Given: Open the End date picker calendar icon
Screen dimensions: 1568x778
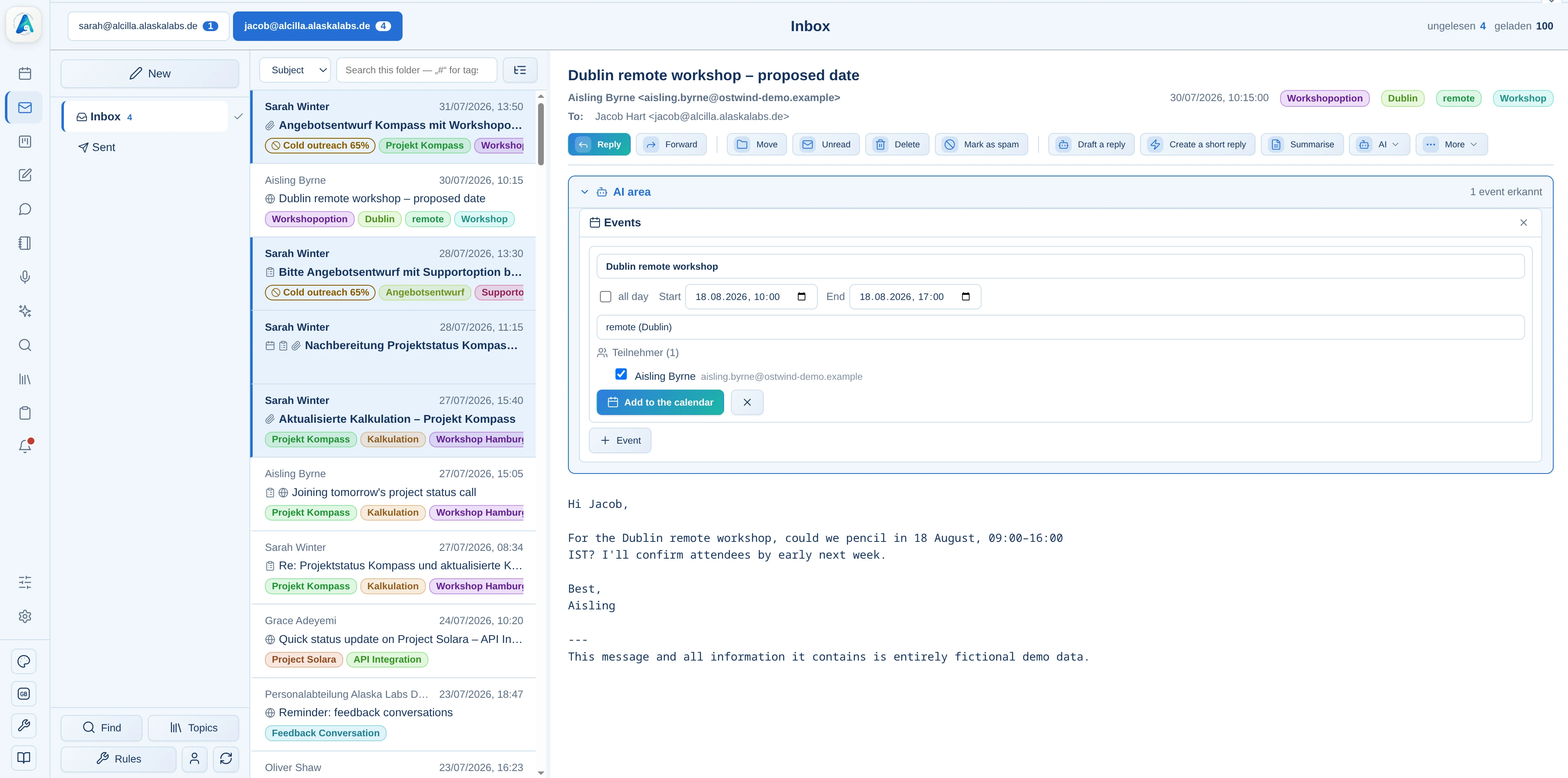Looking at the screenshot, I should (965, 297).
